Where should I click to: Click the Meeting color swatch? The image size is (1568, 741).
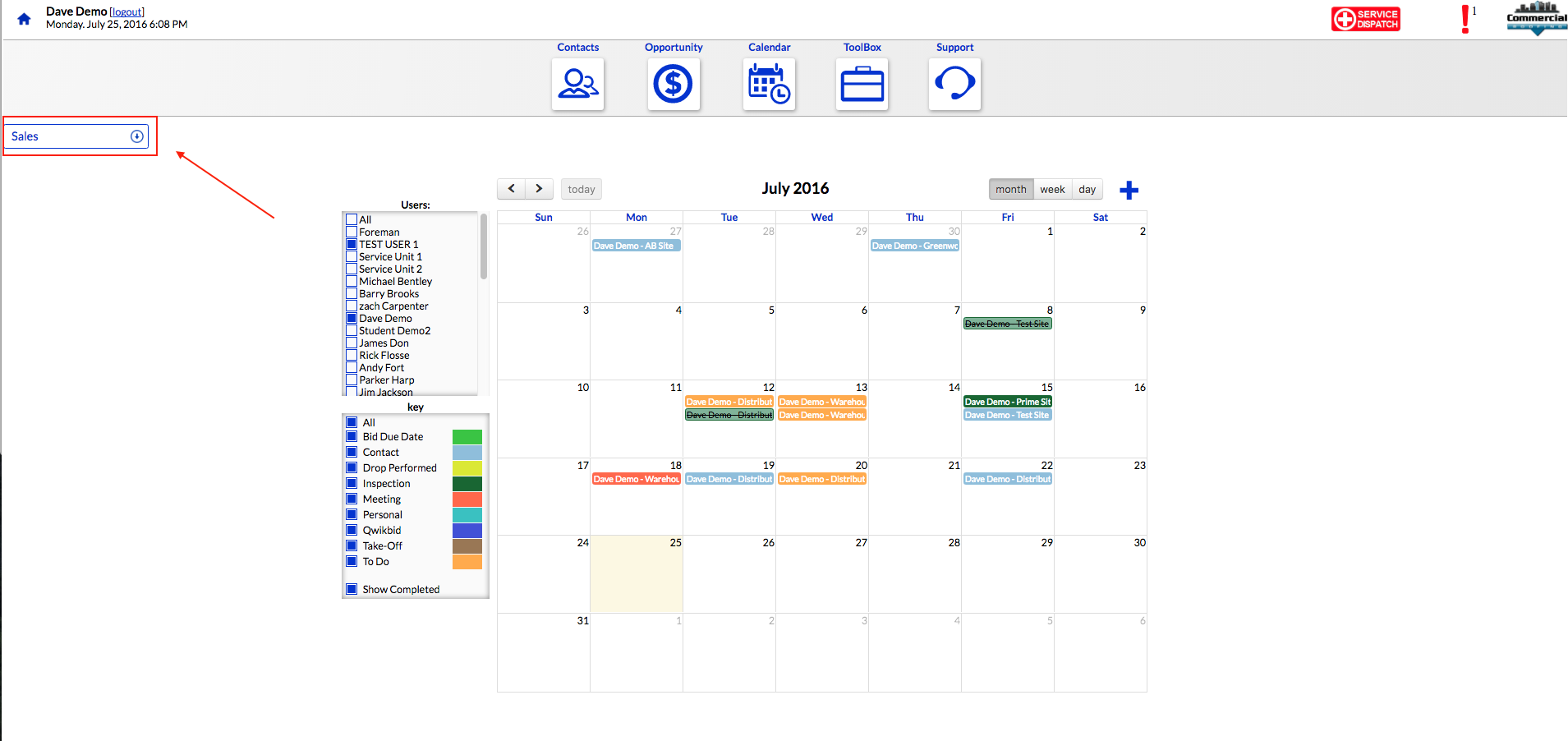pos(467,499)
